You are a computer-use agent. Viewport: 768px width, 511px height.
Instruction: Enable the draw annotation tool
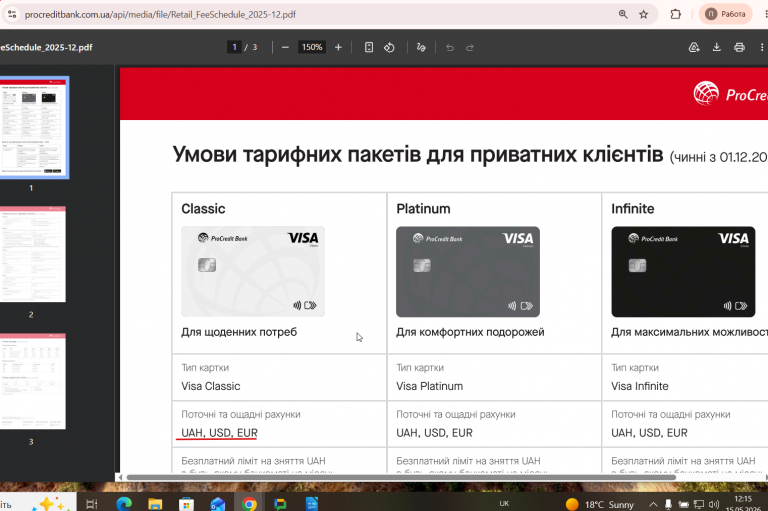[x=421, y=48]
